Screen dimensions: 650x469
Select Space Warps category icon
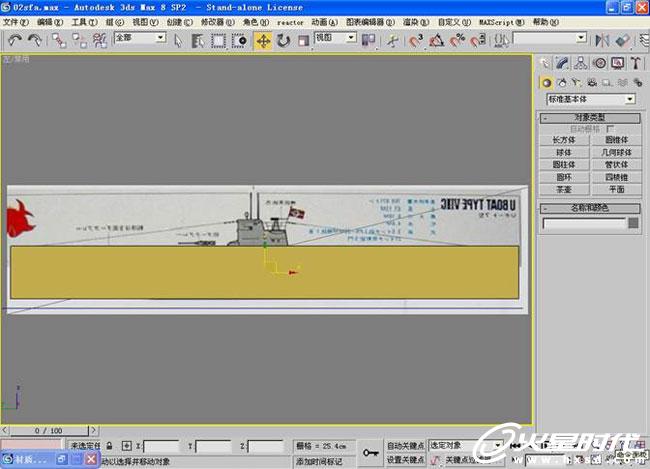pos(622,83)
